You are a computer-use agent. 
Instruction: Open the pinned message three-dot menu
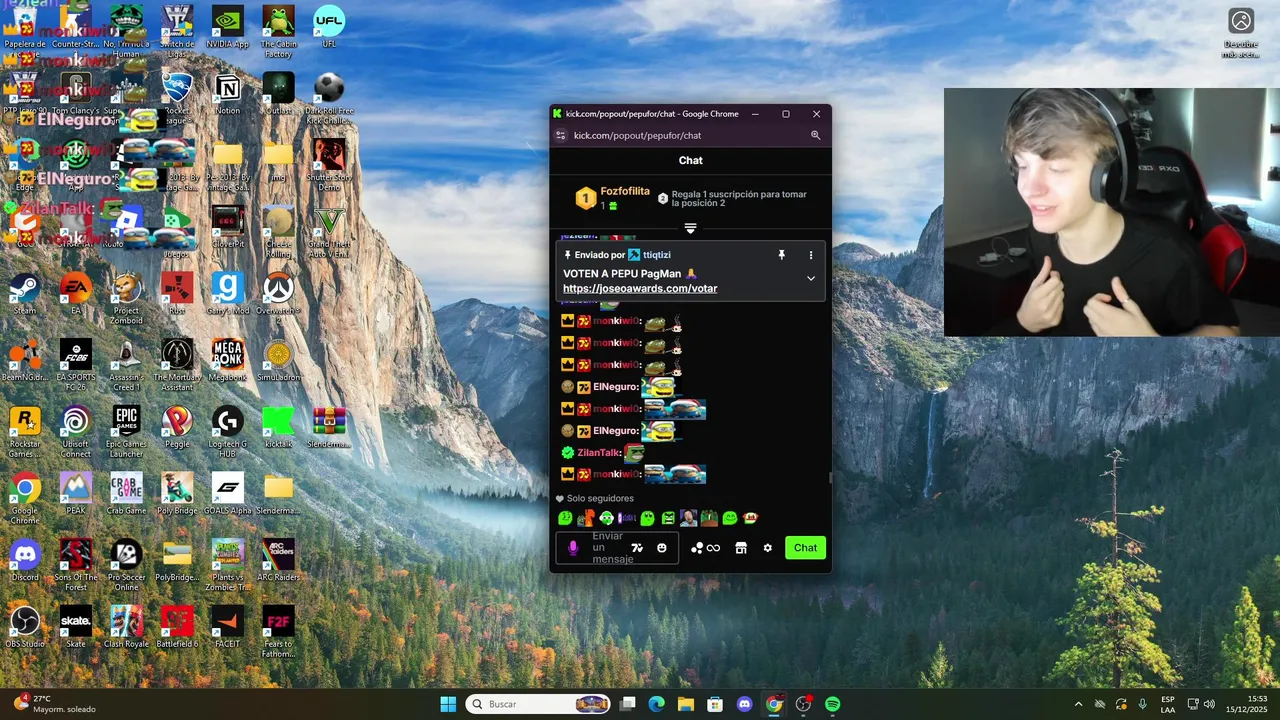[811, 255]
